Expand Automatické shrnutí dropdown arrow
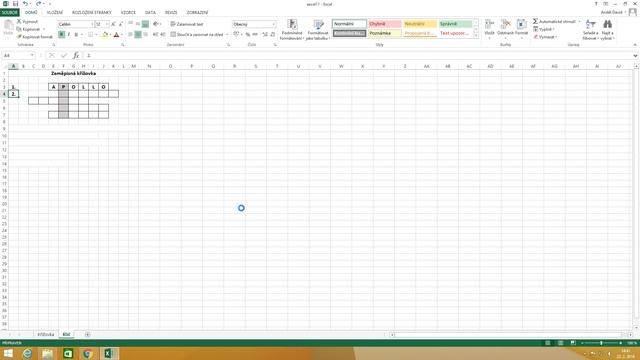The image size is (640, 360). pyautogui.click(x=579, y=21)
